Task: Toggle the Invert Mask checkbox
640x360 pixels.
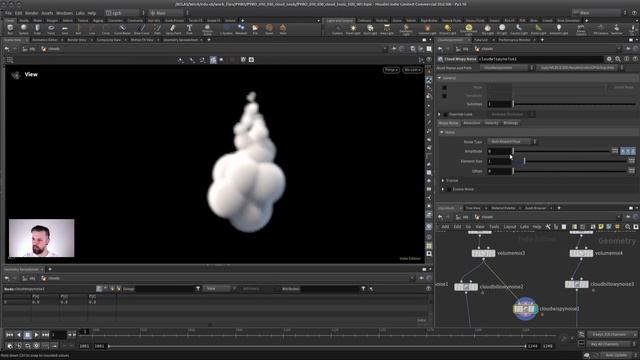Action: click(610, 87)
